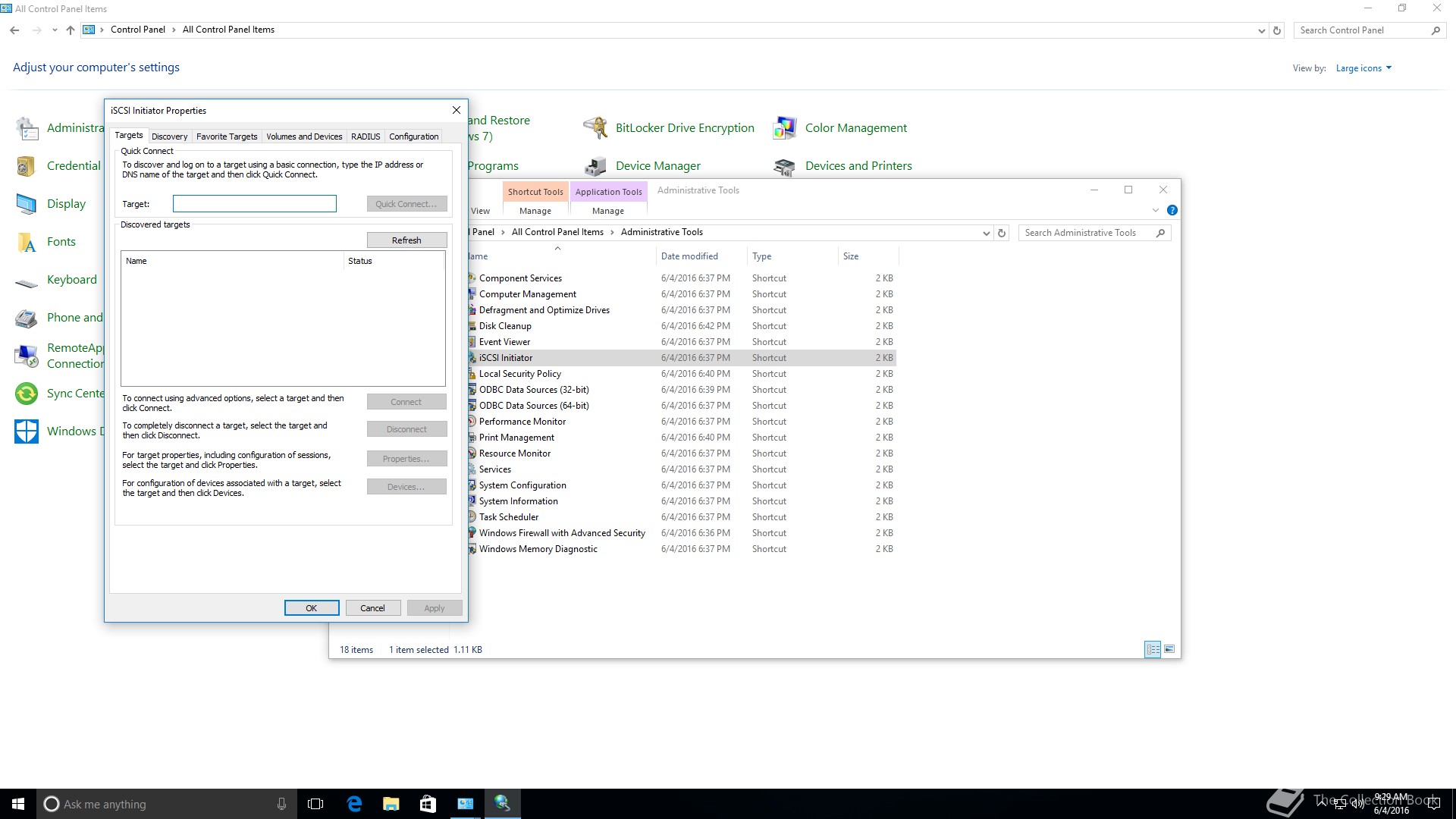Screen dimensions: 1456x819
Task: Open recent locations dropdown in Control Panel
Action: tap(55, 30)
